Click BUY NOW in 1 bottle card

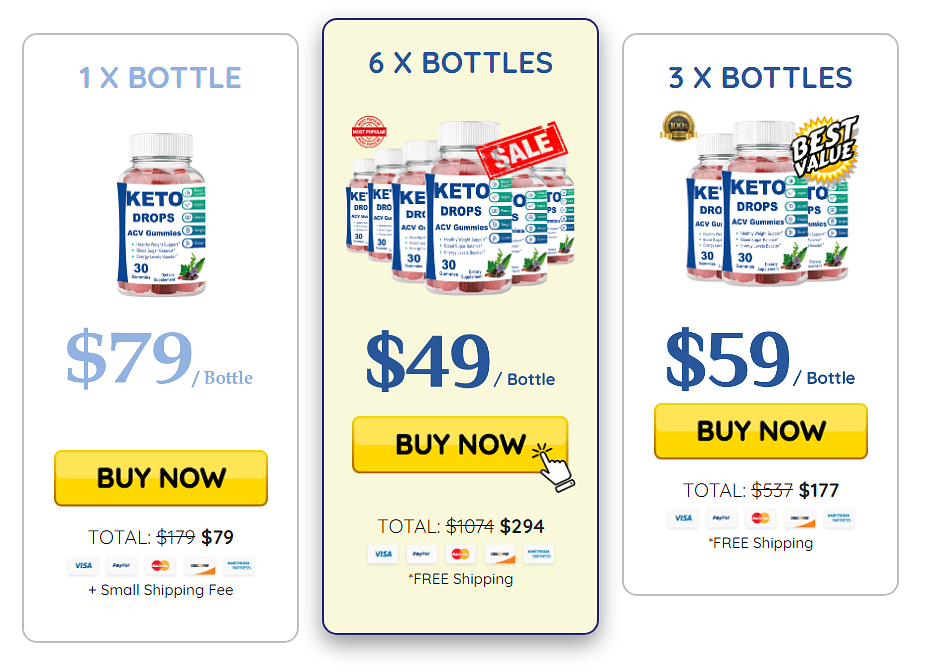(160, 478)
